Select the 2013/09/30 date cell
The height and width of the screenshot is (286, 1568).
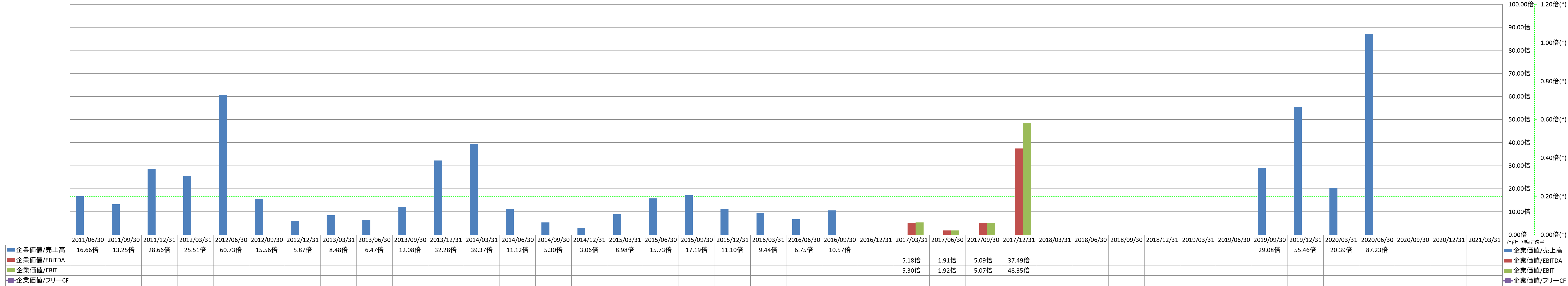(410, 240)
